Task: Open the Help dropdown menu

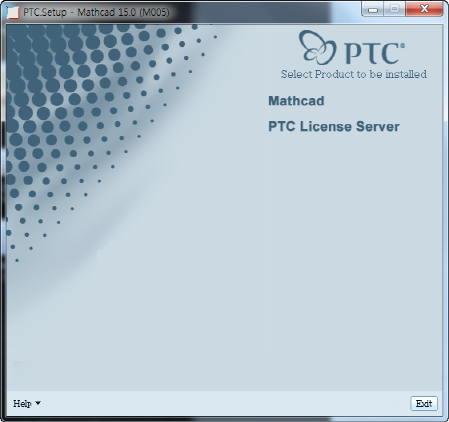Action: 27,404
